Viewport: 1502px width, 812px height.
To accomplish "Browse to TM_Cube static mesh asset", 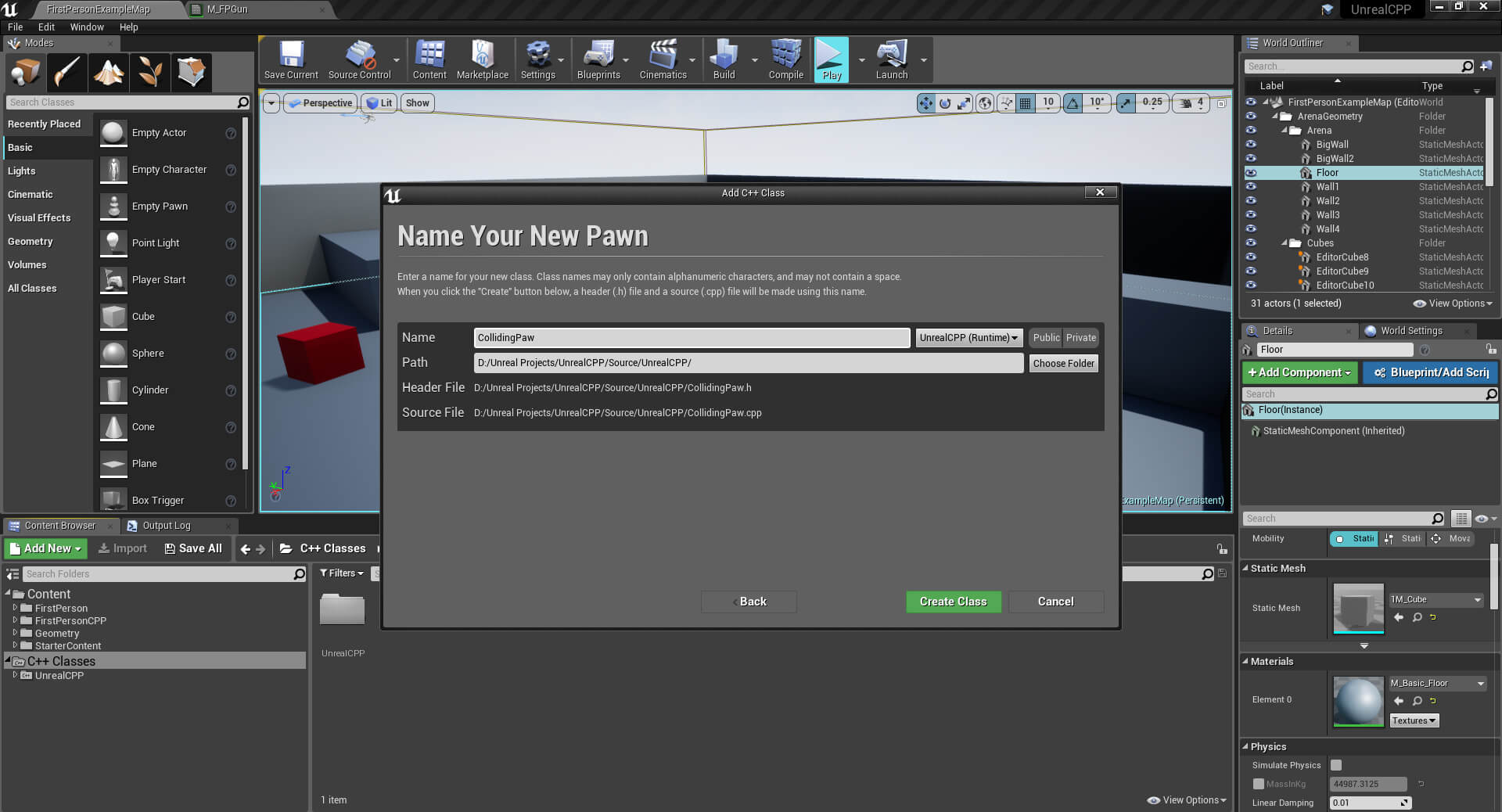I will tap(1417, 617).
